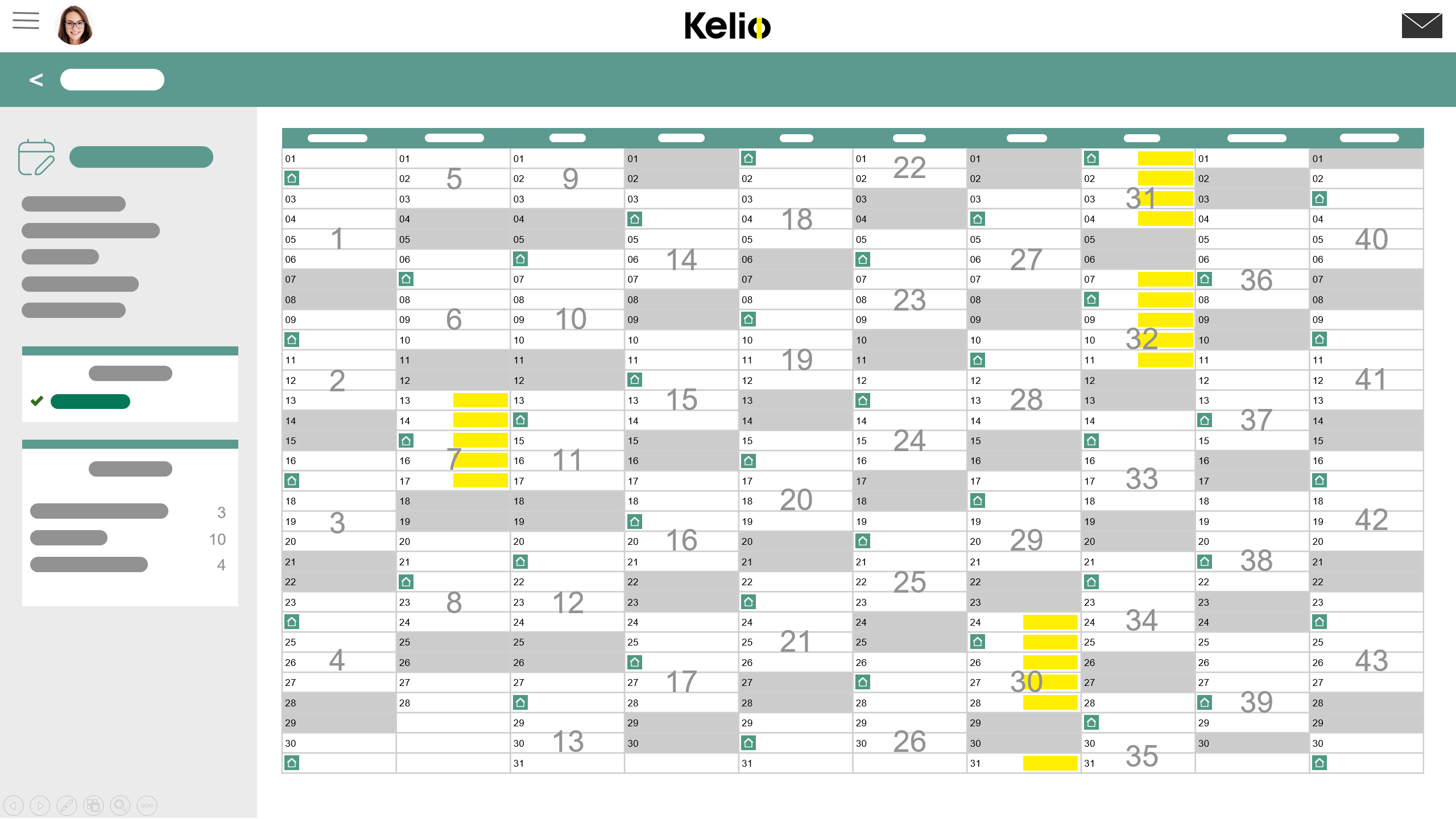Open search with the magnifying glass icon

click(120, 805)
